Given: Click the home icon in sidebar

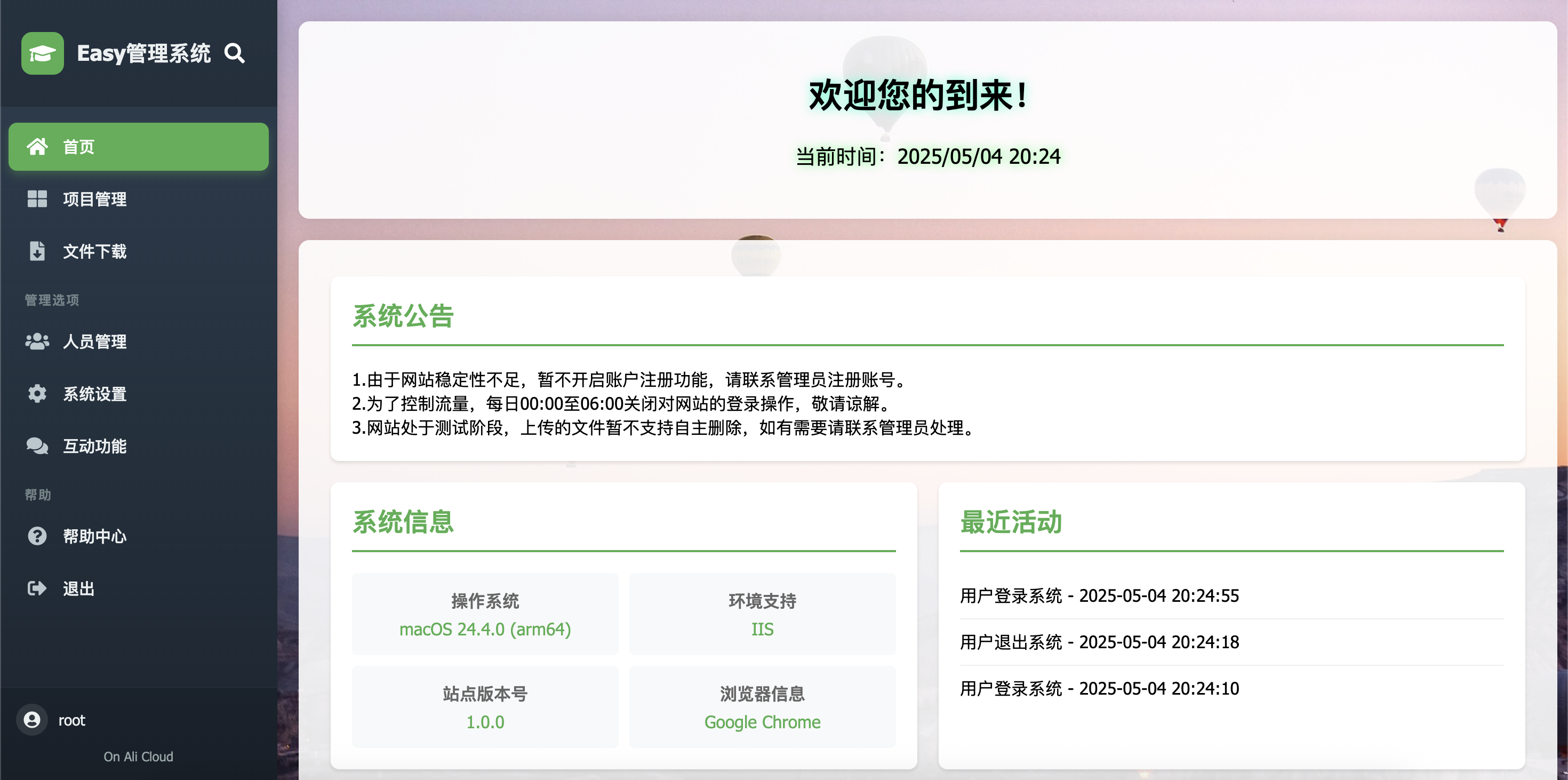Looking at the screenshot, I should pyautogui.click(x=37, y=147).
